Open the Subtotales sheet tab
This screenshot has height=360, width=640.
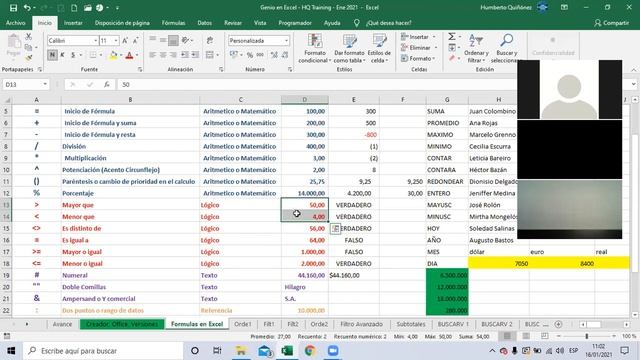click(411, 324)
